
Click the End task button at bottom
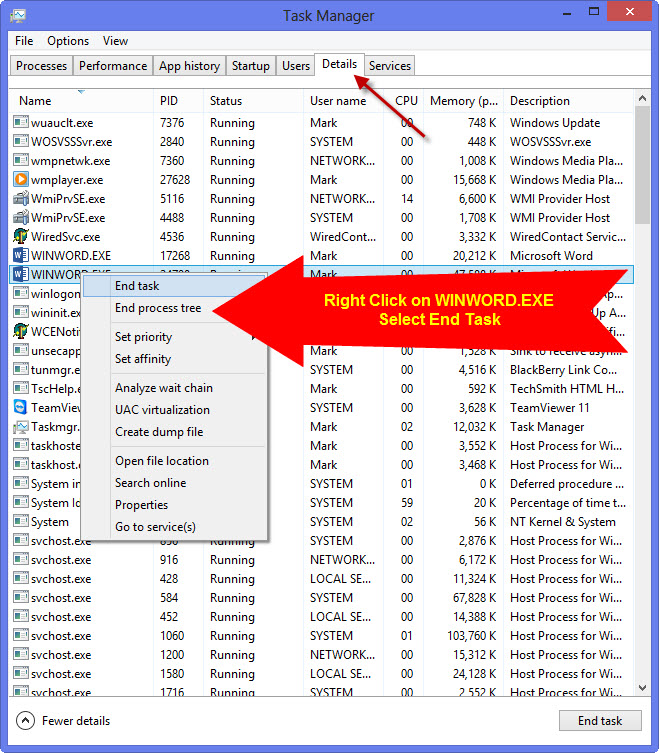click(x=600, y=720)
